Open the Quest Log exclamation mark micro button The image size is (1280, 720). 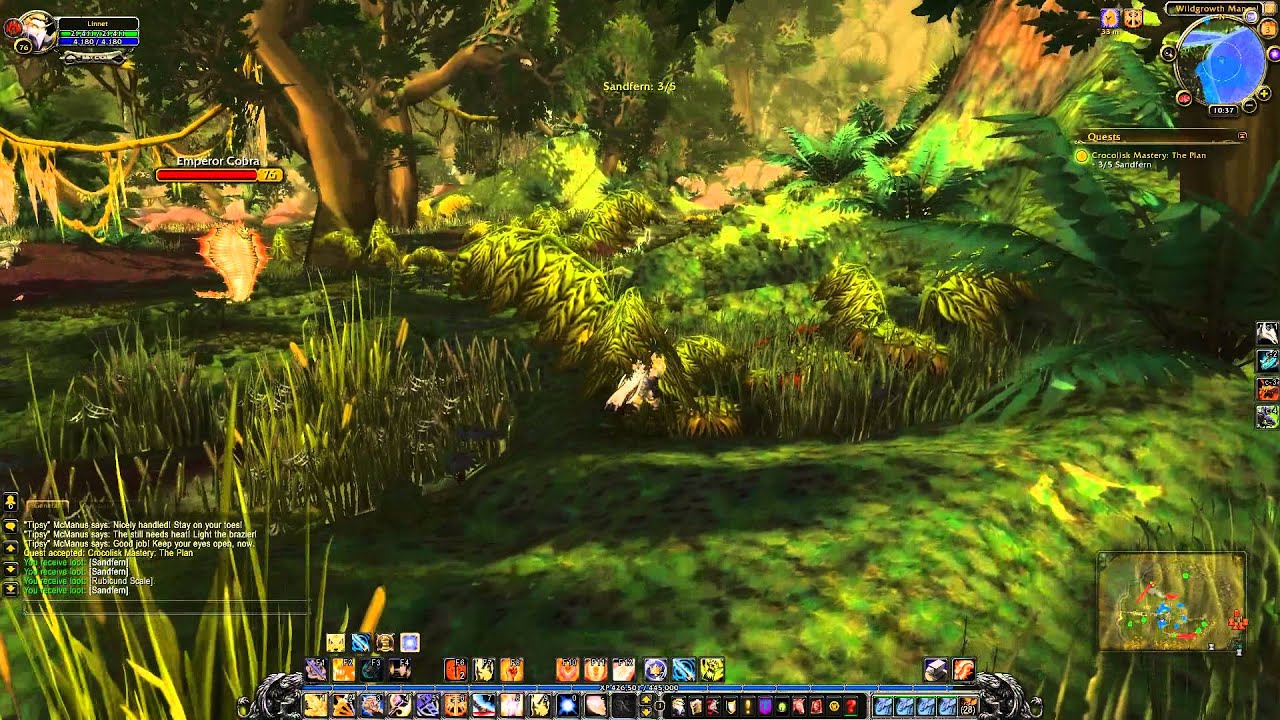[748, 707]
